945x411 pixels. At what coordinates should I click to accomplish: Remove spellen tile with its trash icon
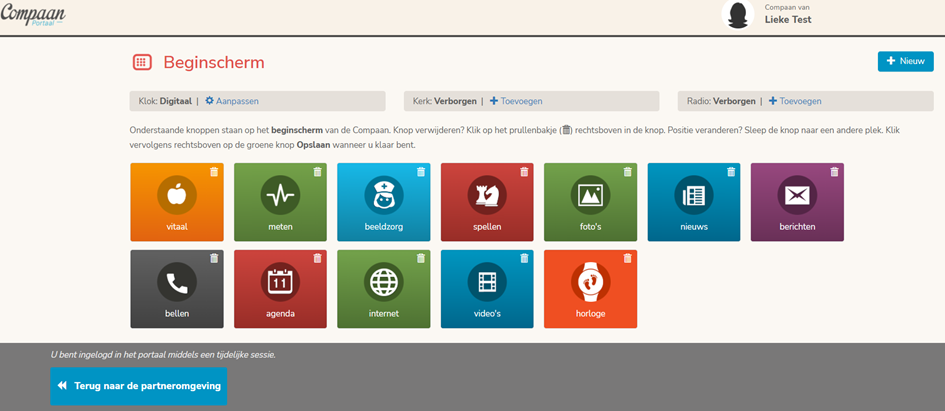tap(524, 172)
